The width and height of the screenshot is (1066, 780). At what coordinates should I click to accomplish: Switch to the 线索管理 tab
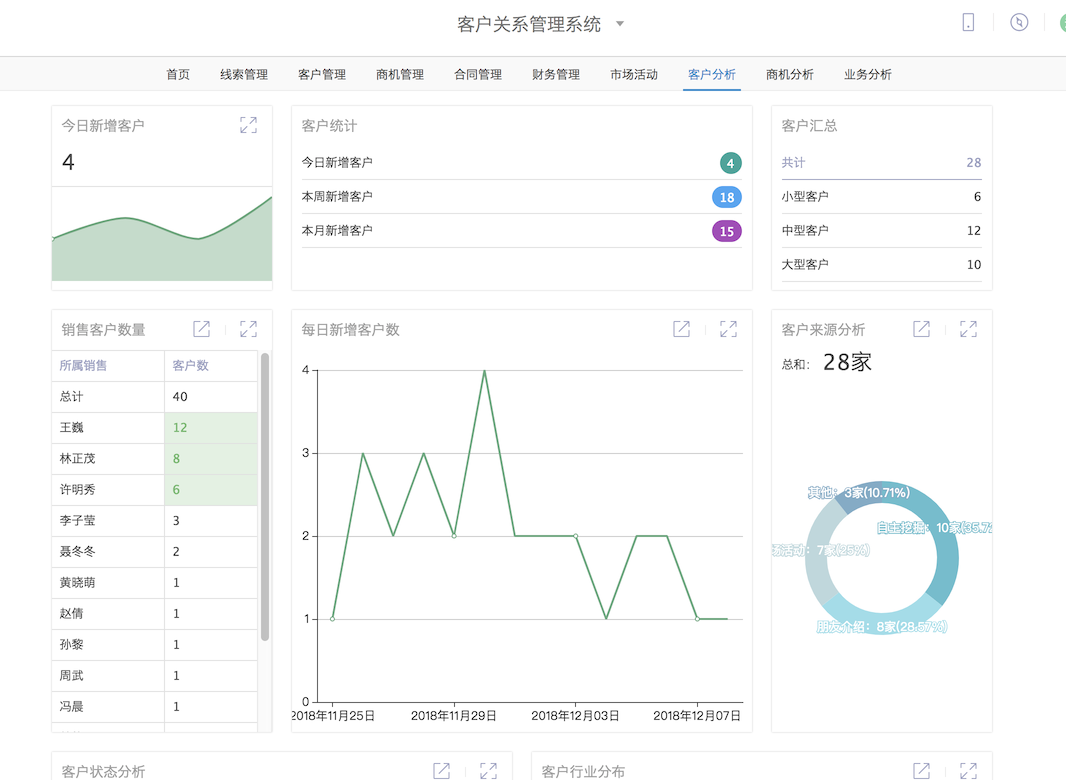(244, 74)
